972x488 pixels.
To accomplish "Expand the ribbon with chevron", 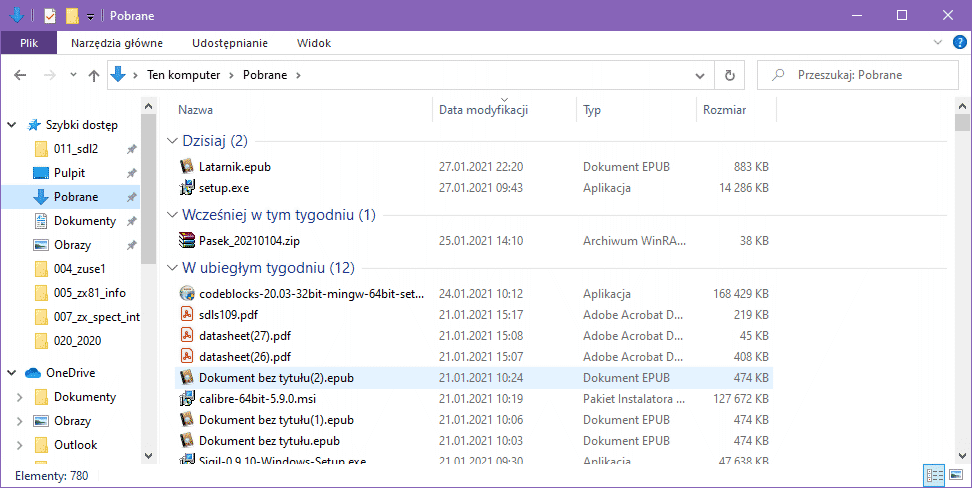I will tap(937, 43).
